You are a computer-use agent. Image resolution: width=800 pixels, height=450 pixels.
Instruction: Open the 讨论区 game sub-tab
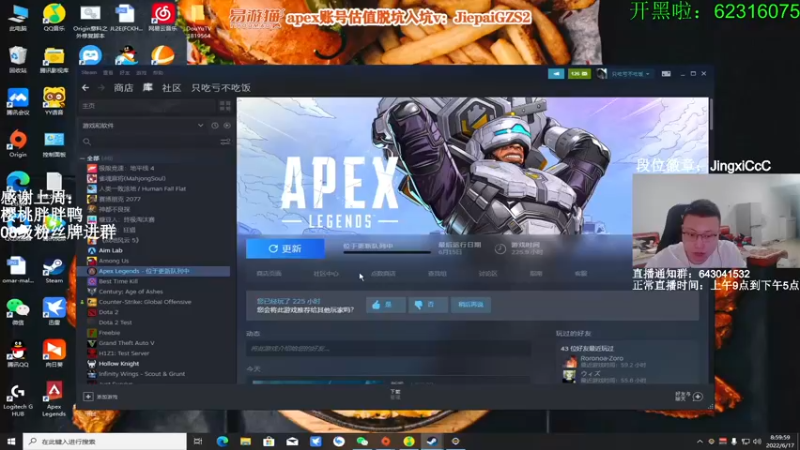[x=488, y=273]
